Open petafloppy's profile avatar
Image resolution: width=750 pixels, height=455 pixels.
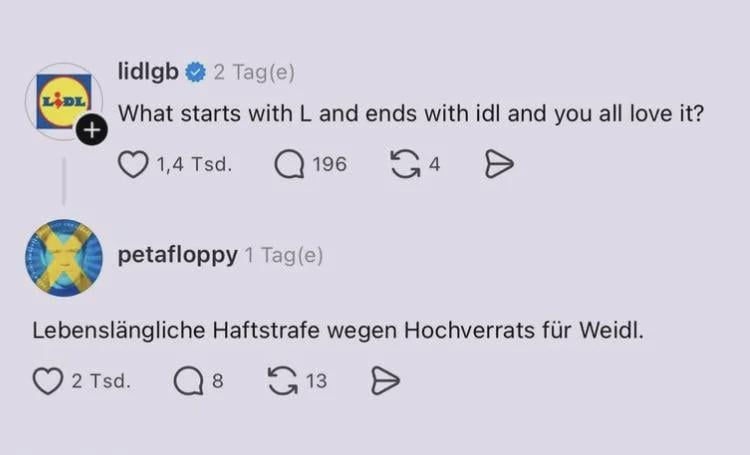64,258
